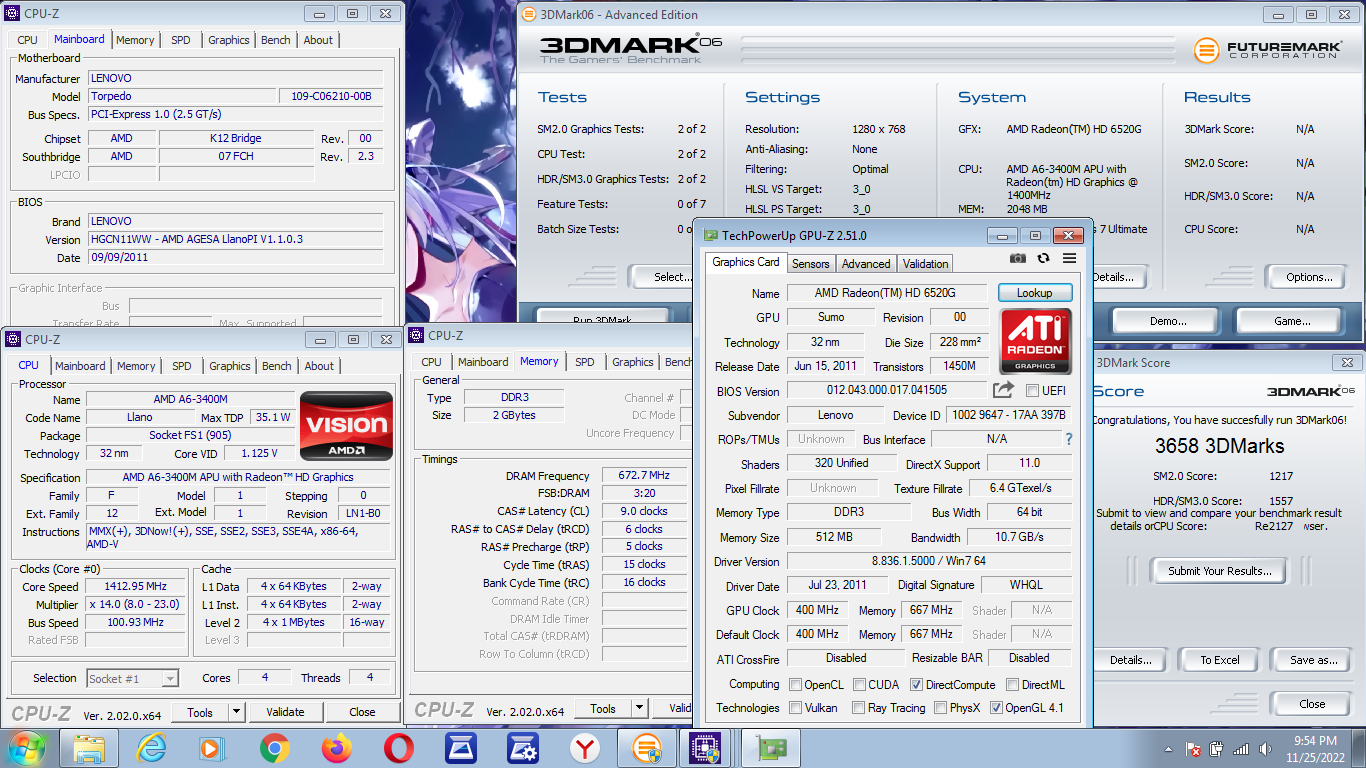Open About tab in the CPU-Z Motherboard window

[x=318, y=40]
